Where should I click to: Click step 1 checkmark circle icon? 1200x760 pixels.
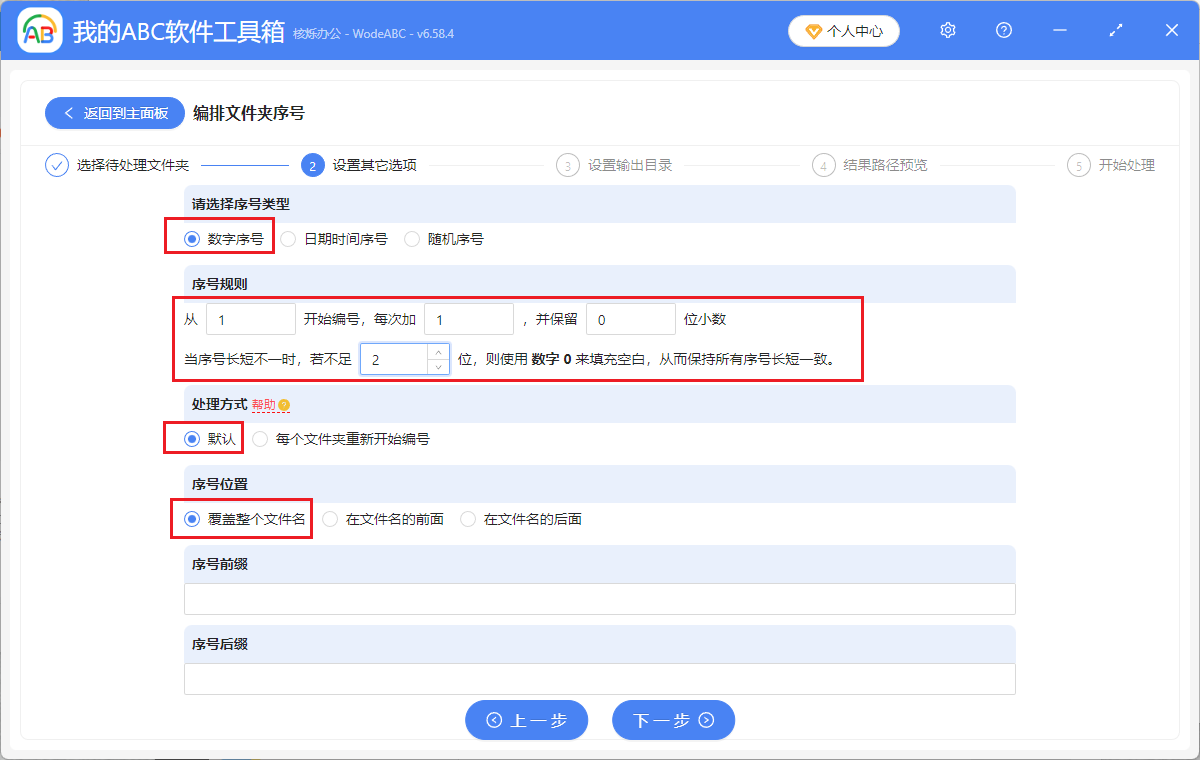click(x=57, y=165)
